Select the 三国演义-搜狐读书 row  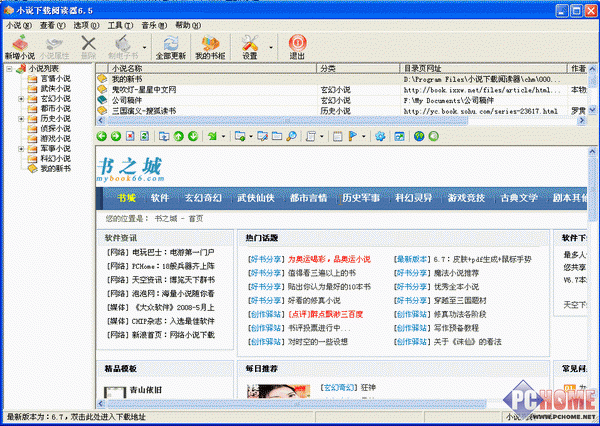(341, 111)
